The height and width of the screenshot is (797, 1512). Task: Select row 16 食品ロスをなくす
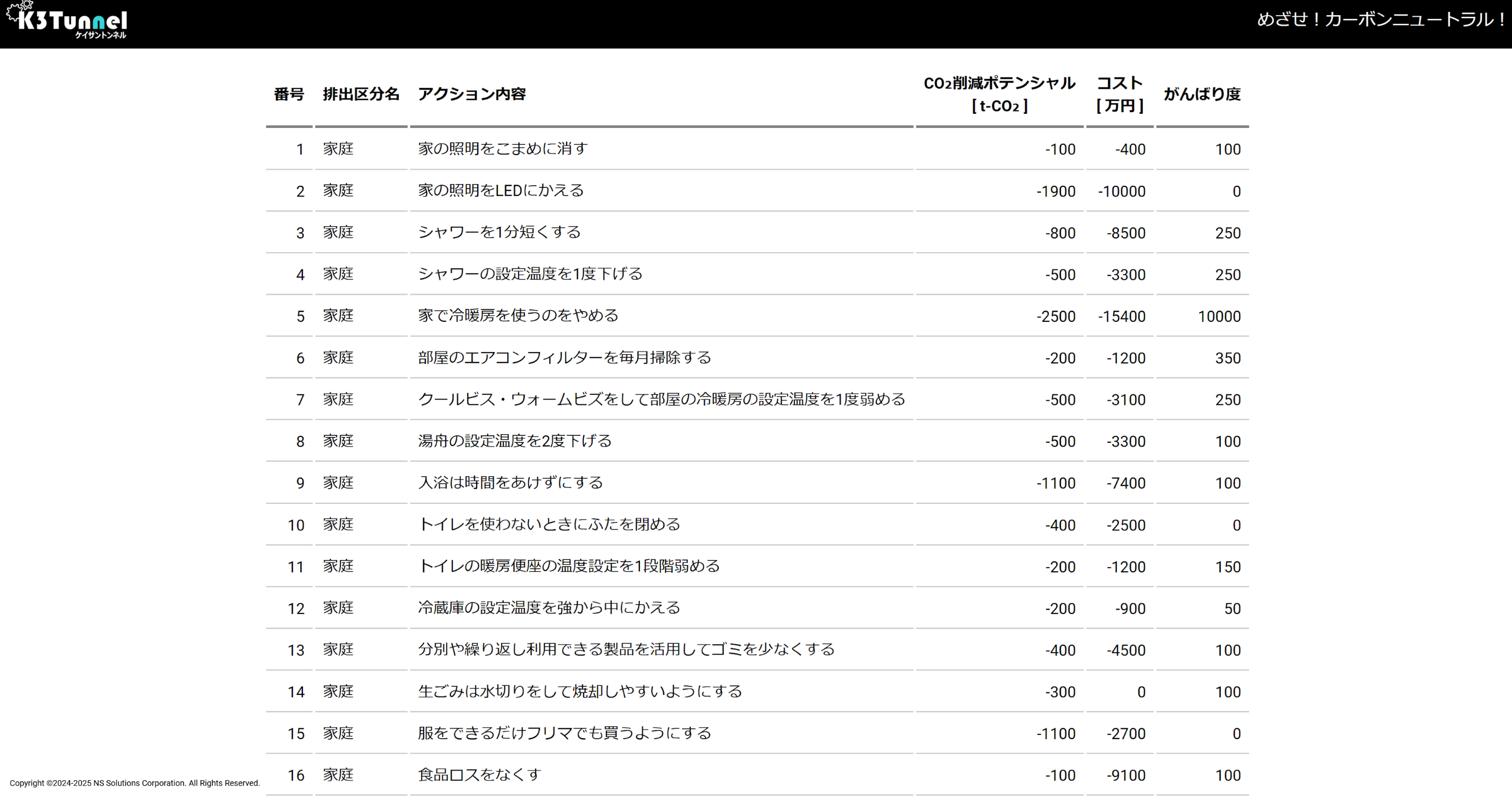(479, 775)
